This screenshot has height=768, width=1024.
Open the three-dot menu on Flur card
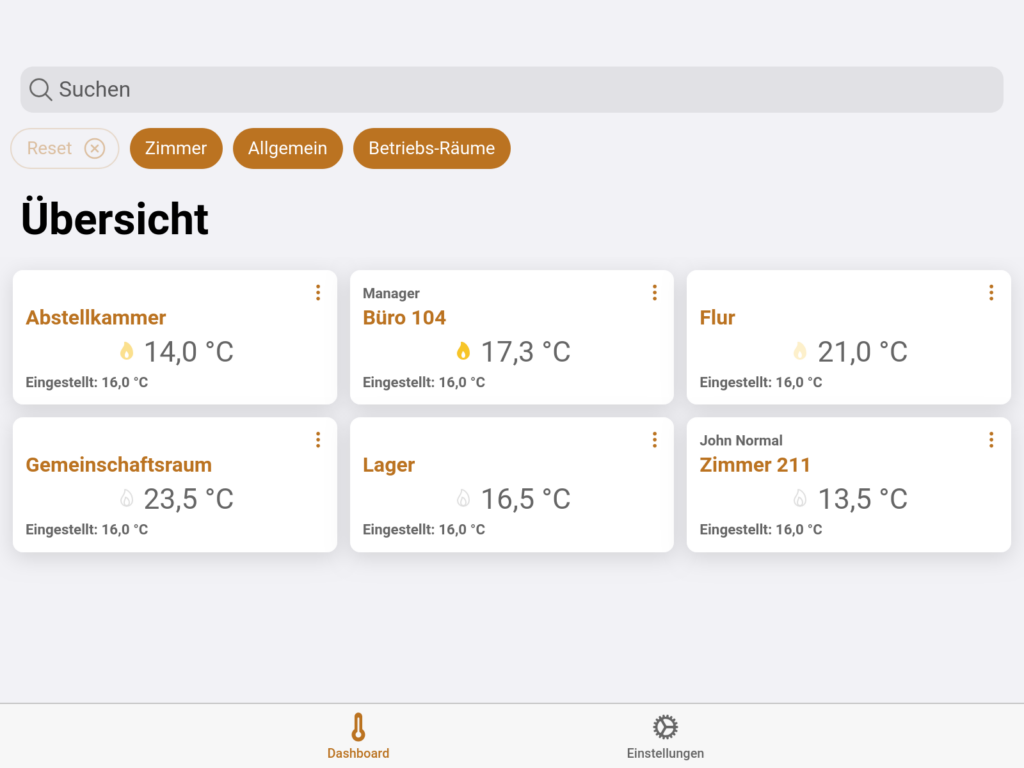coord(991,292)
